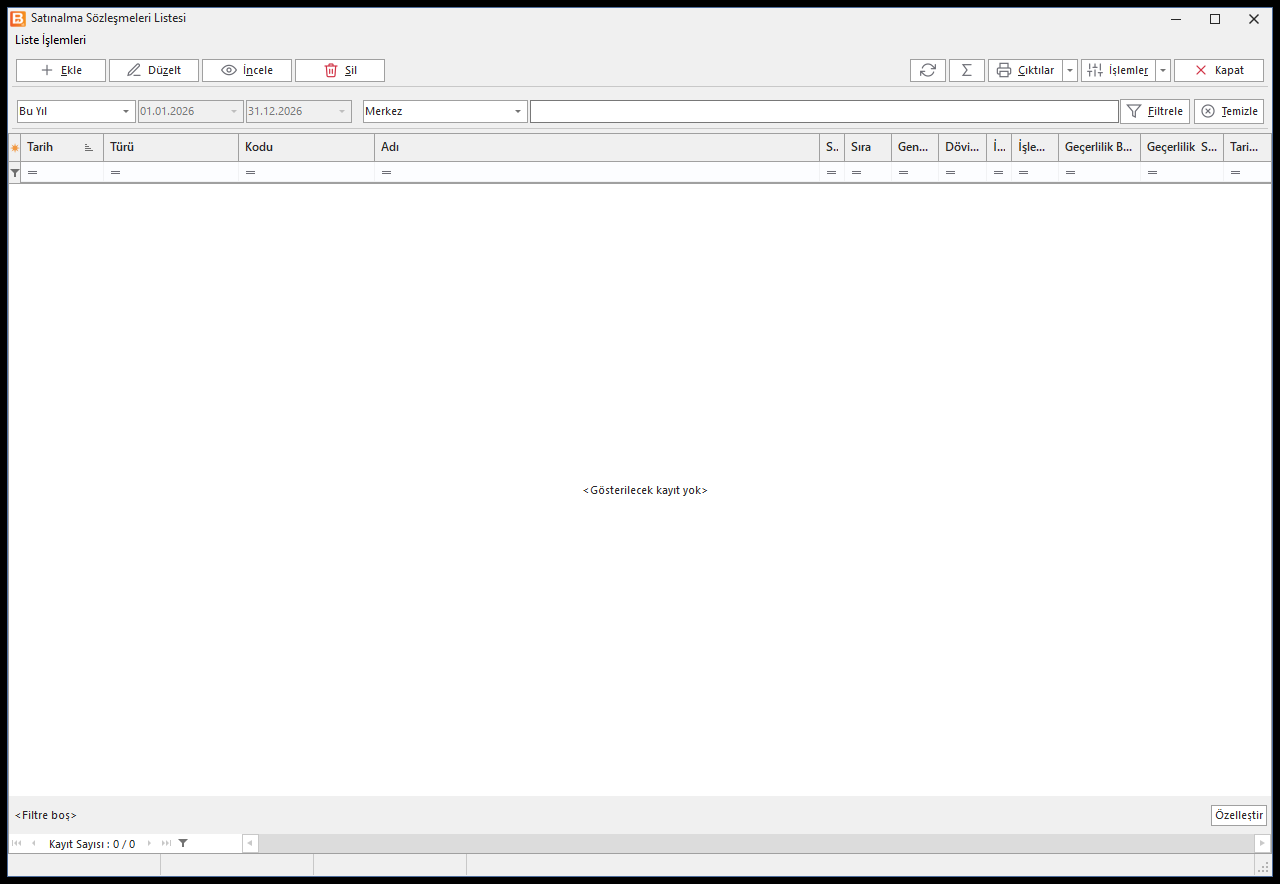Screen dimensions: 1280x884
Task: Clear filters with Temizle
Action: click(x=1229, y=111)
